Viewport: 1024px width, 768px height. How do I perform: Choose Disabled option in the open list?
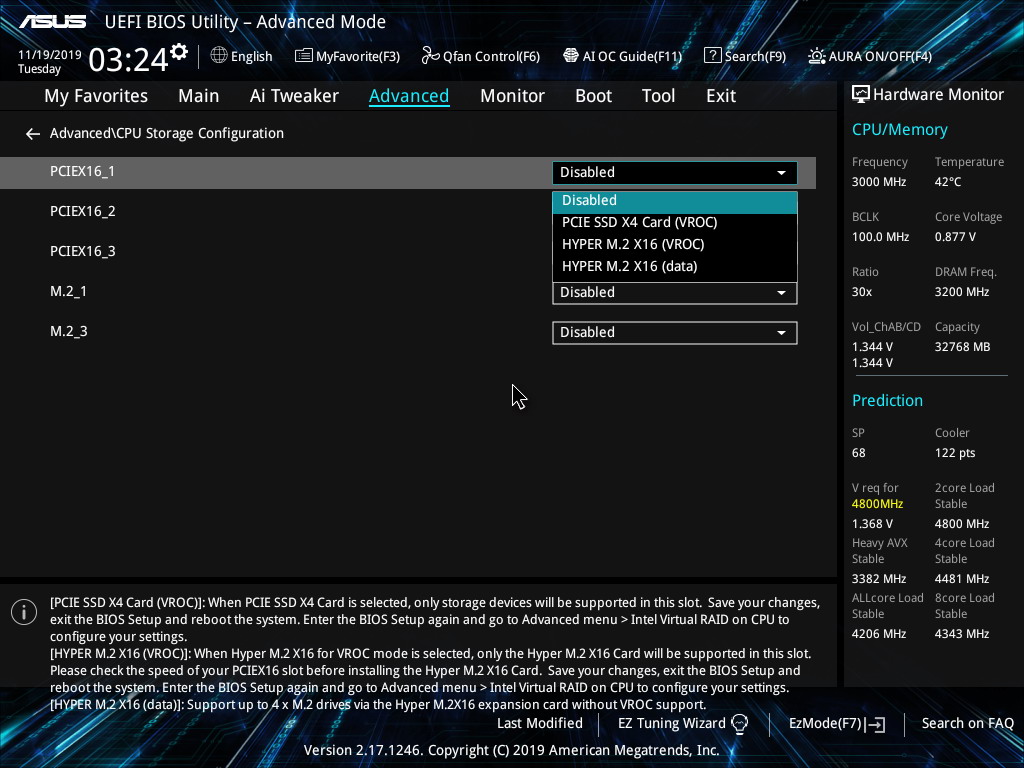[x=675, y=201]
